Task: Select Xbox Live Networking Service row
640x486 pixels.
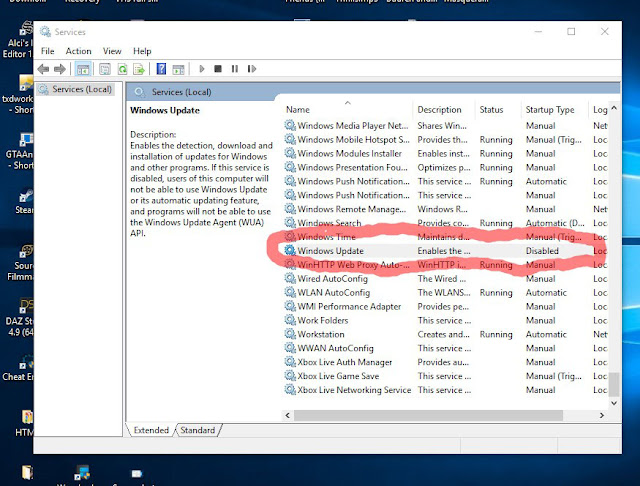Action: pos(445,390)
